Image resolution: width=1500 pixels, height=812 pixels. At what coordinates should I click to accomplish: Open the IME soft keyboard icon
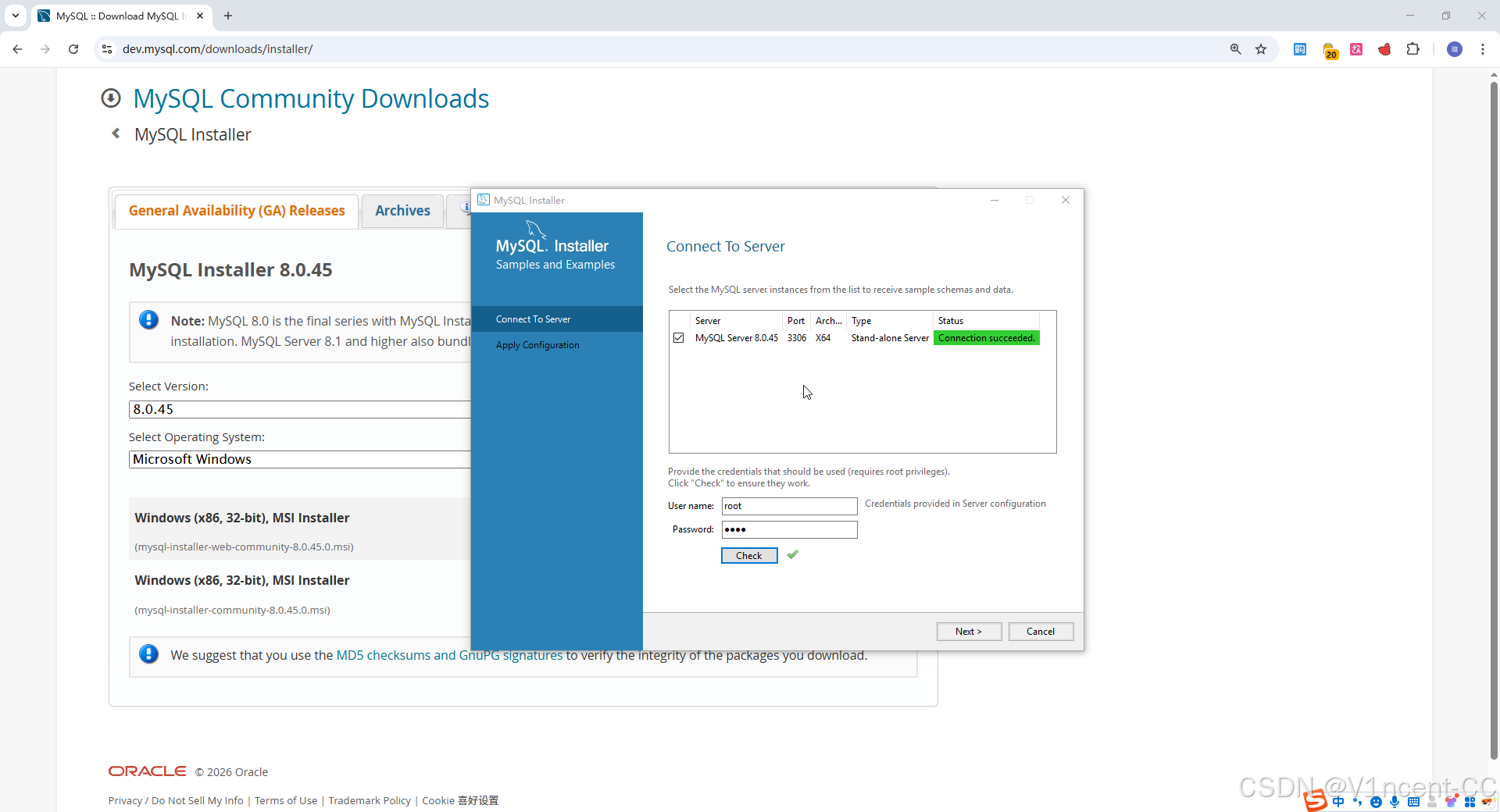1413,802
